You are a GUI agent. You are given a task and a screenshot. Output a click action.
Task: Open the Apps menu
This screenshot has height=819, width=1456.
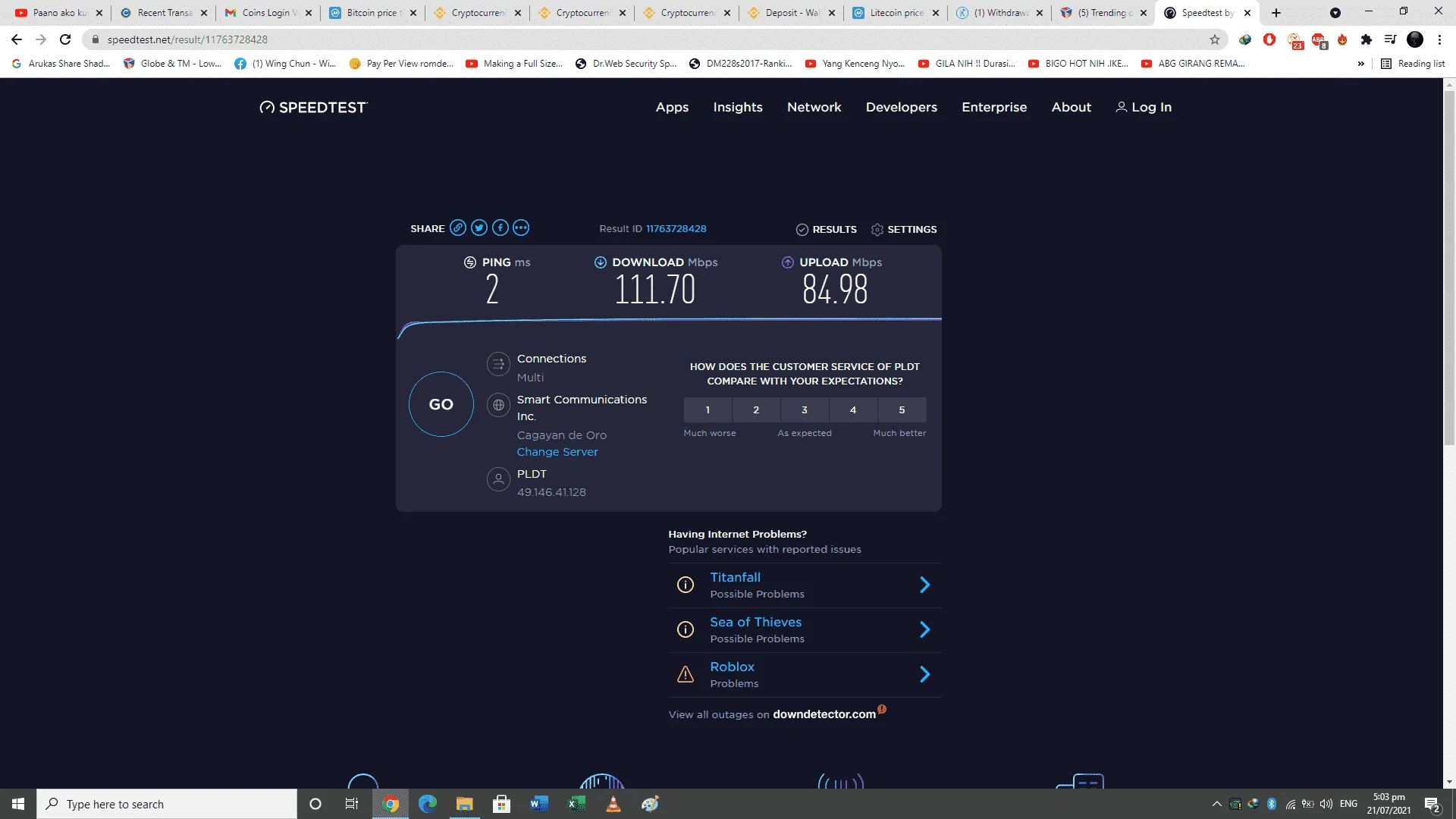(672, 107)
